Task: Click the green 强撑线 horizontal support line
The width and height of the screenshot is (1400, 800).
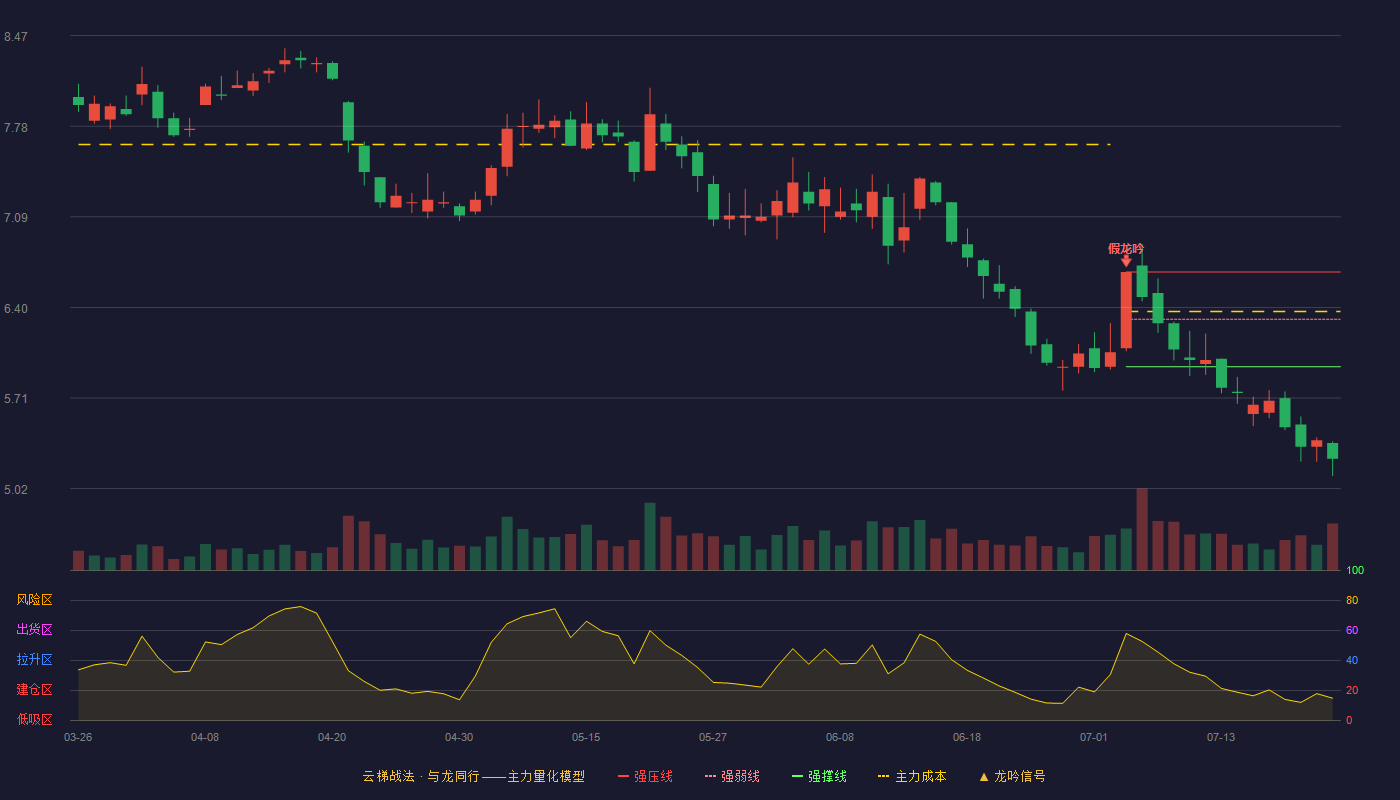Action: (1233, 367)
